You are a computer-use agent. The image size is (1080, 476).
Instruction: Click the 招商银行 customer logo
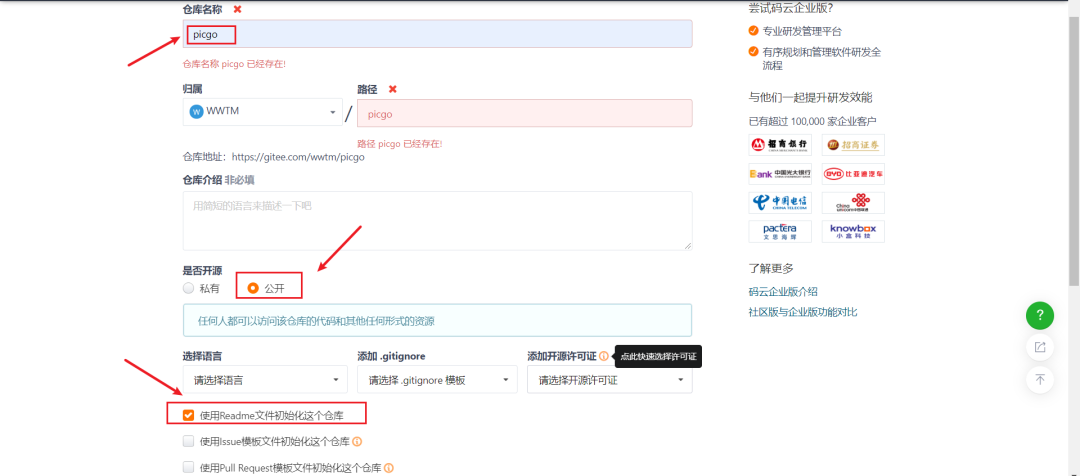tap(780, 145)
